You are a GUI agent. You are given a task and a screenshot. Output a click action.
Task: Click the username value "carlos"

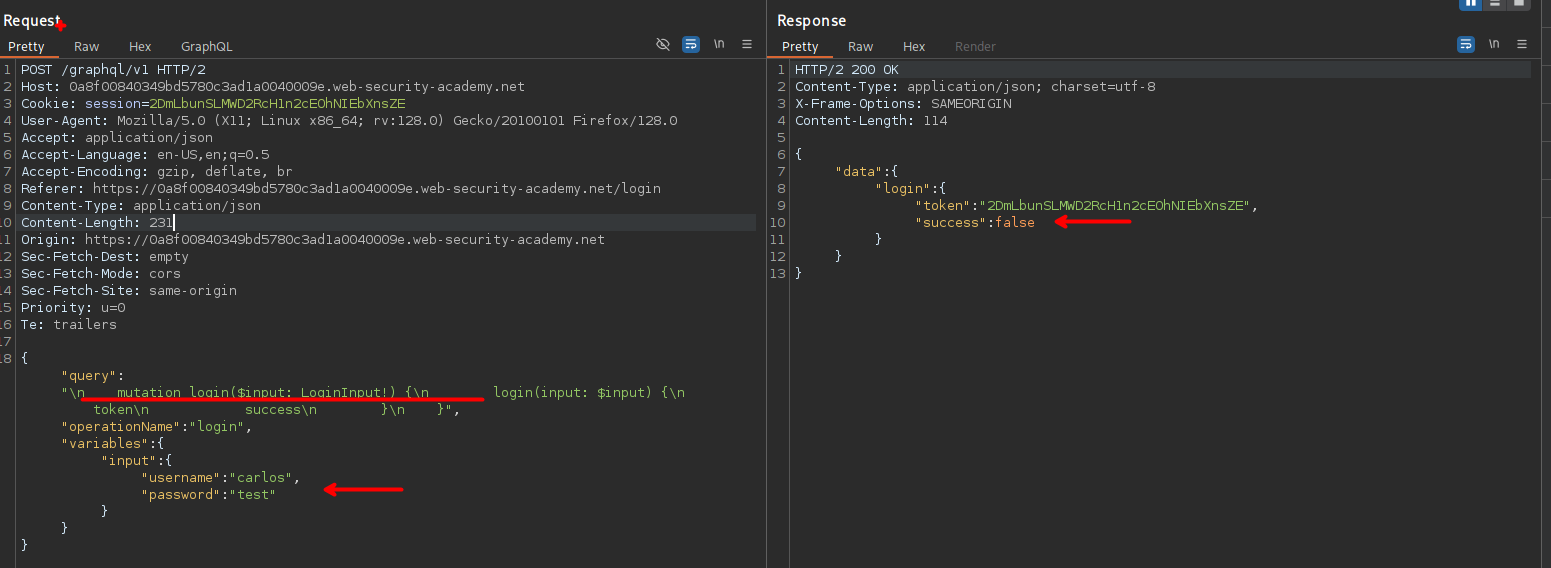coord(264,478)
